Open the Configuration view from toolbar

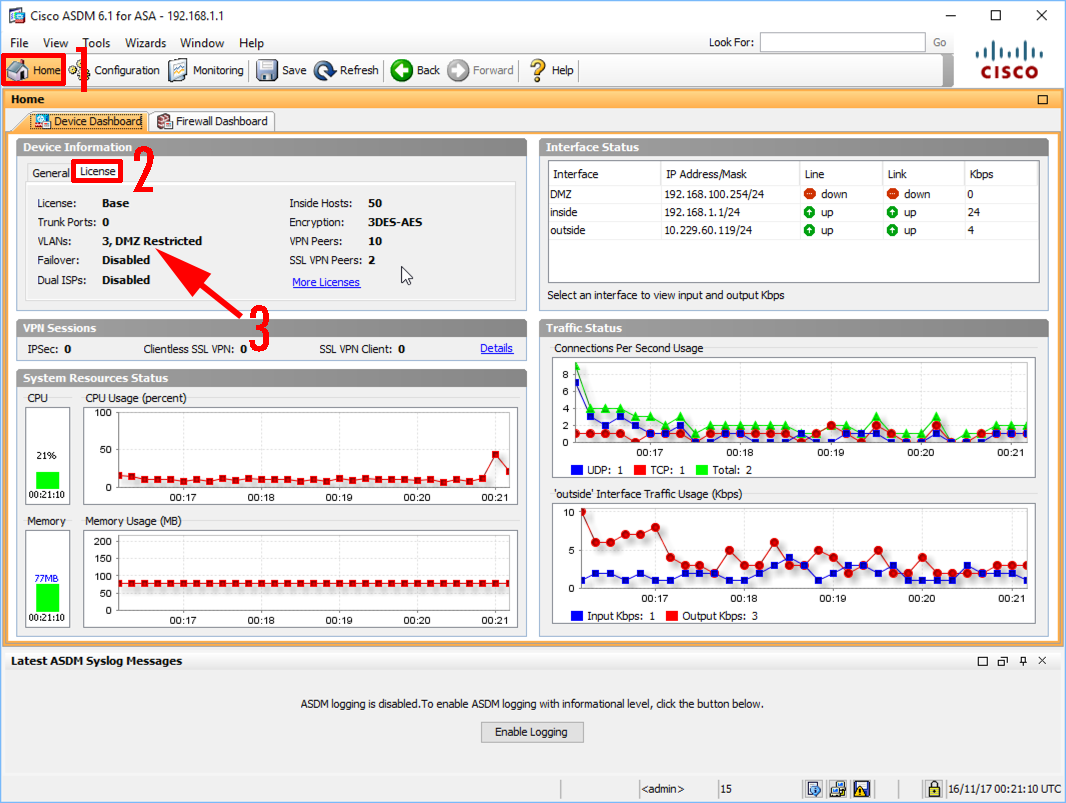coord(114,70)
